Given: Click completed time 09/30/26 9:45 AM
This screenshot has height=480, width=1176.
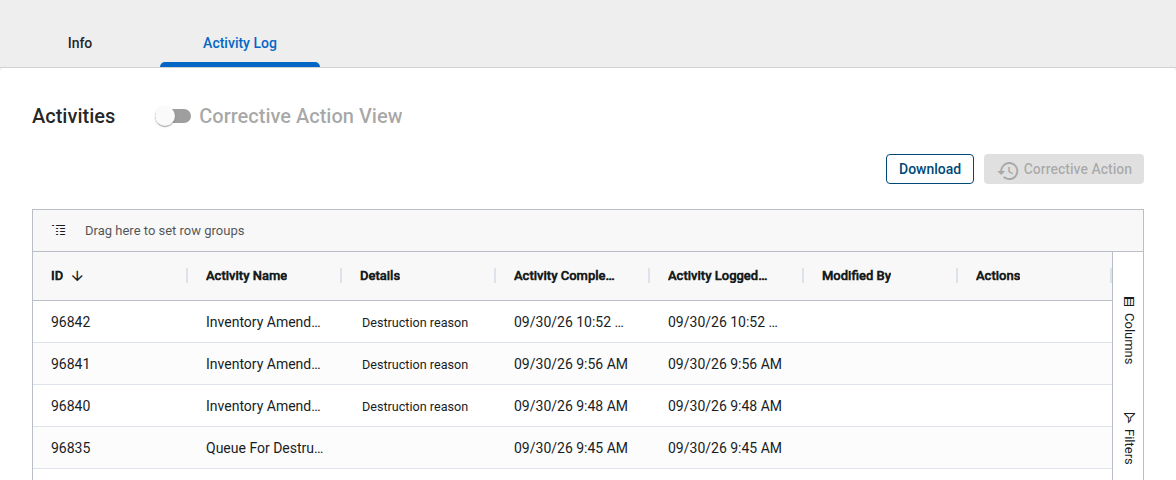Looking at the screenshot, I should point(571,448).
